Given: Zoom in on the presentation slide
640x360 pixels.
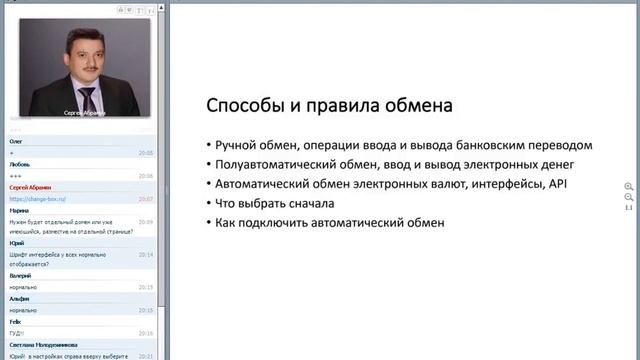Looking at the screenshot, I should [x=629, y=187].
